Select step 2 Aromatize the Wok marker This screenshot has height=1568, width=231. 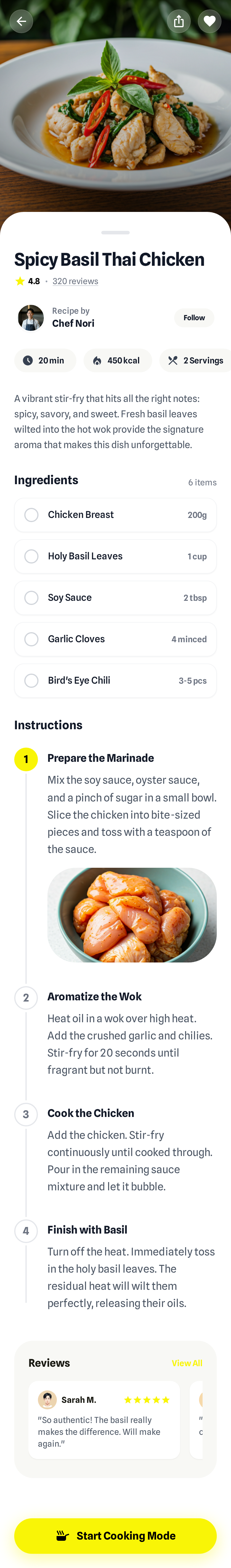pos(25,998)
